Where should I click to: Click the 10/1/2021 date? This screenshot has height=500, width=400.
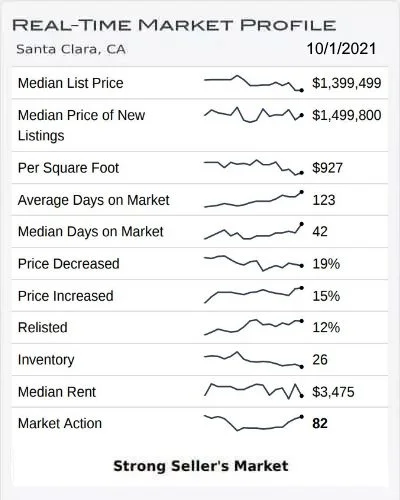point(341,49)
